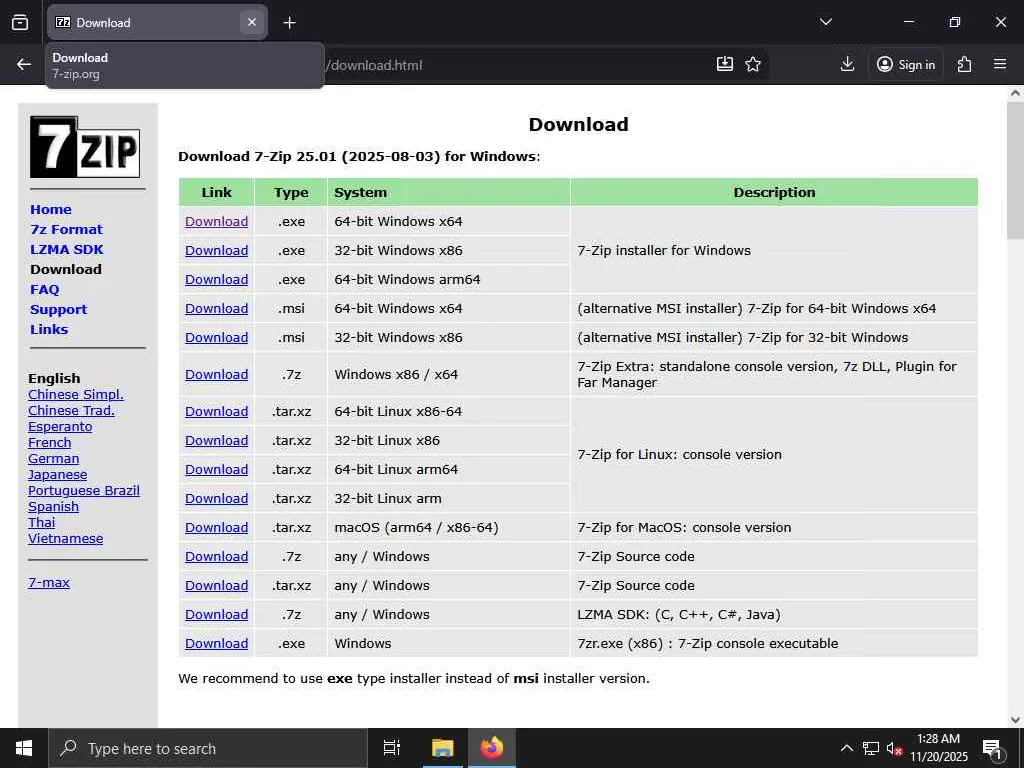
Task: Click the network tray icon
Action: coord(871,748)
